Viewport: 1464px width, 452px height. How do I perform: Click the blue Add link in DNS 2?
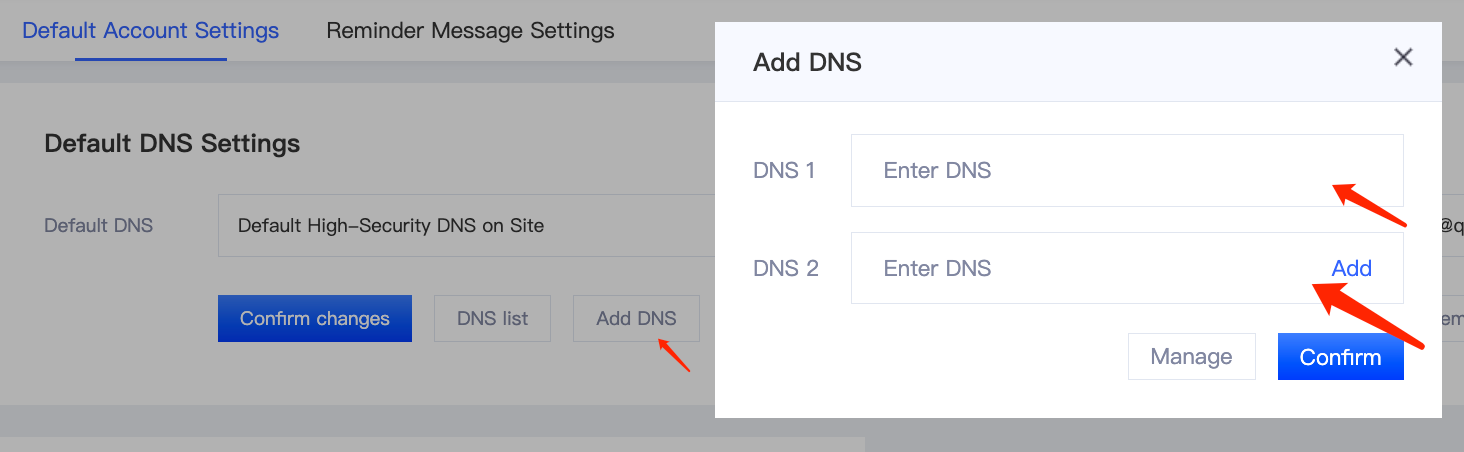[x=1351, y=268]
